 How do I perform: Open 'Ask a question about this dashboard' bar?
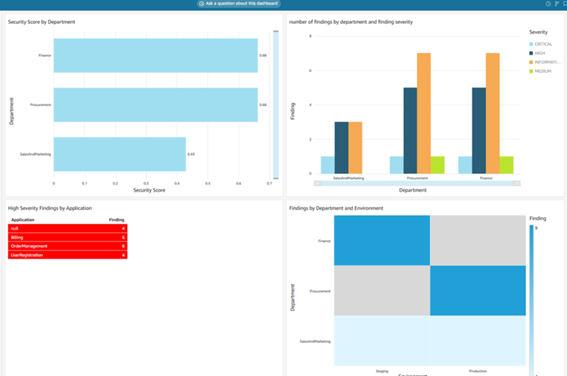point(239,4)
